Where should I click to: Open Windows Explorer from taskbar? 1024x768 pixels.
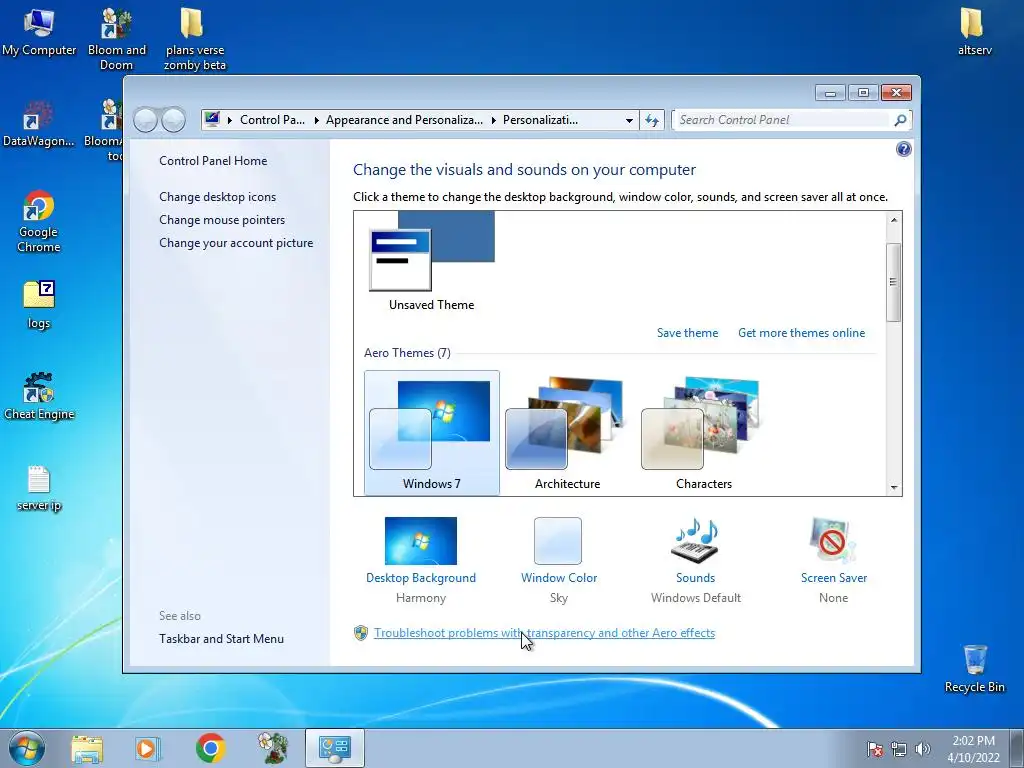coord(87,748)
